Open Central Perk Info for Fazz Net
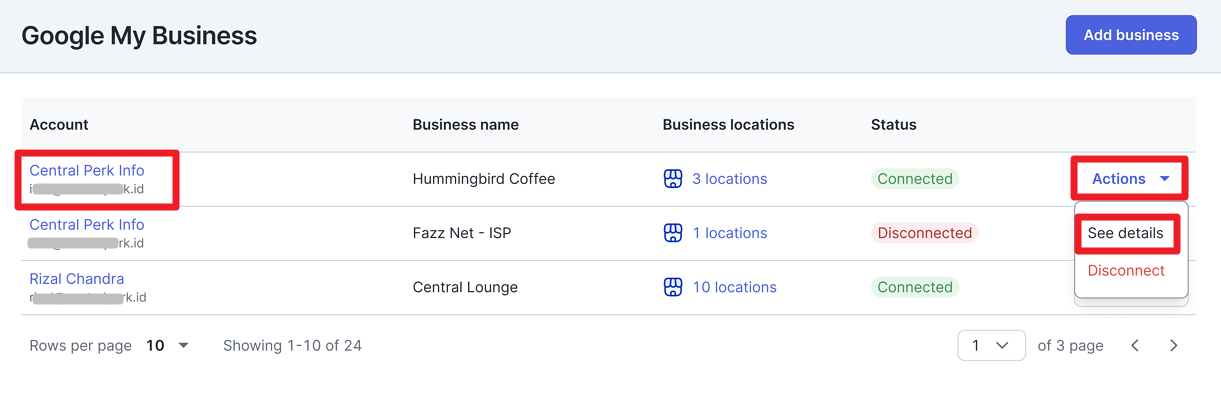 (x=87, y=224)
